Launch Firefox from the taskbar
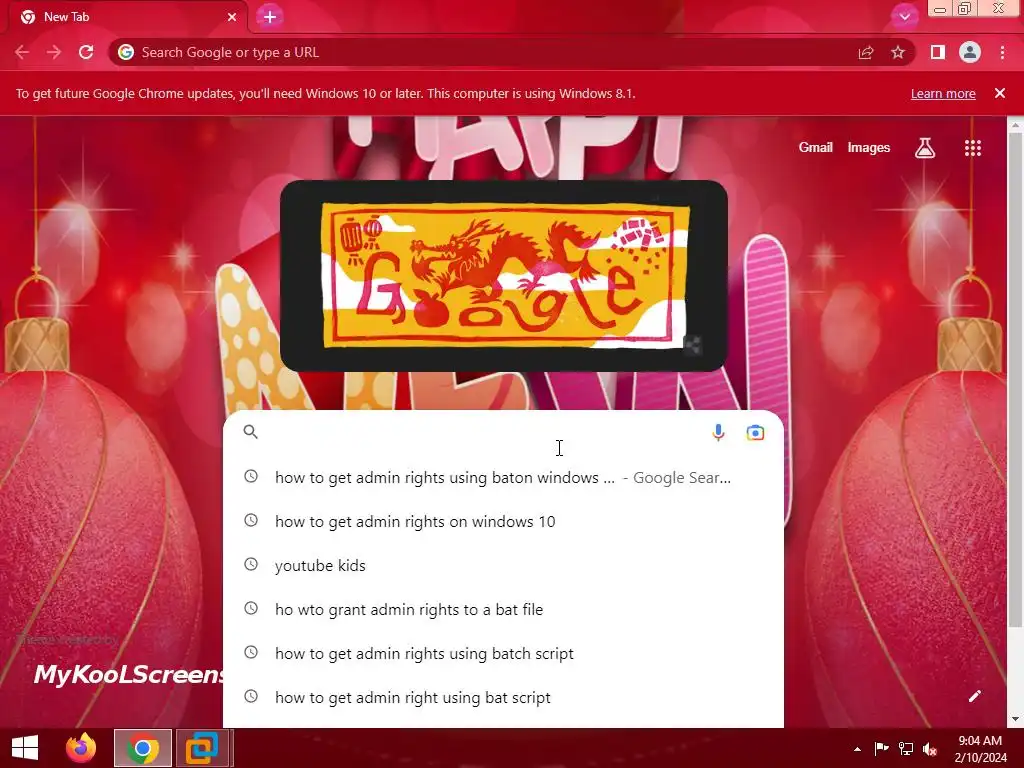 [x=81, y=748]
